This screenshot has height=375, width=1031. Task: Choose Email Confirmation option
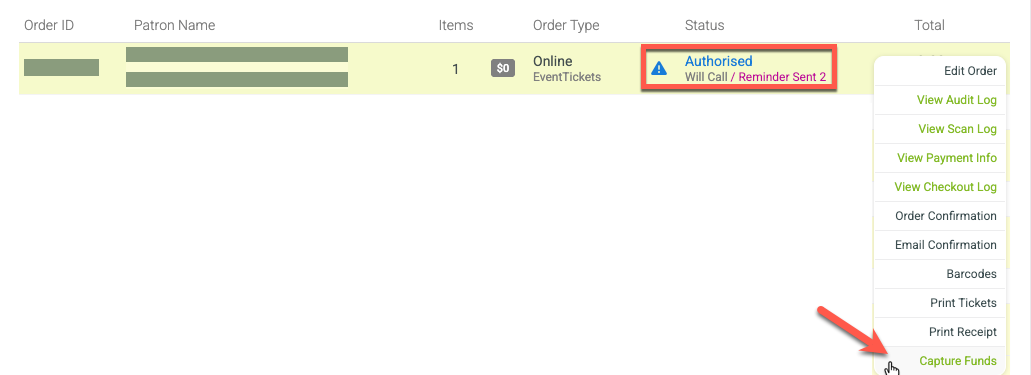946,245
